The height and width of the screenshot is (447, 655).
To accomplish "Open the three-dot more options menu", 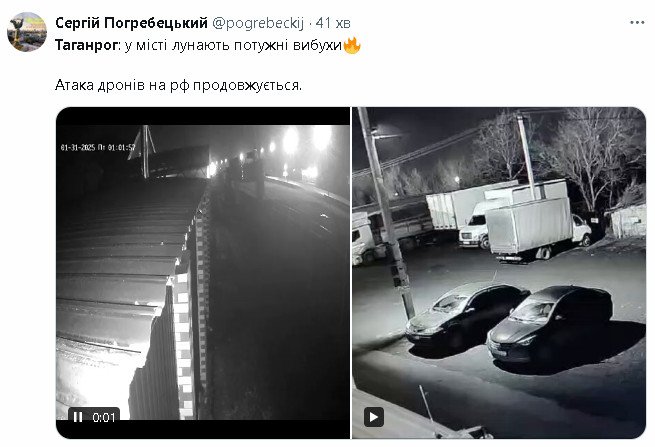I will tap(637, 23).
